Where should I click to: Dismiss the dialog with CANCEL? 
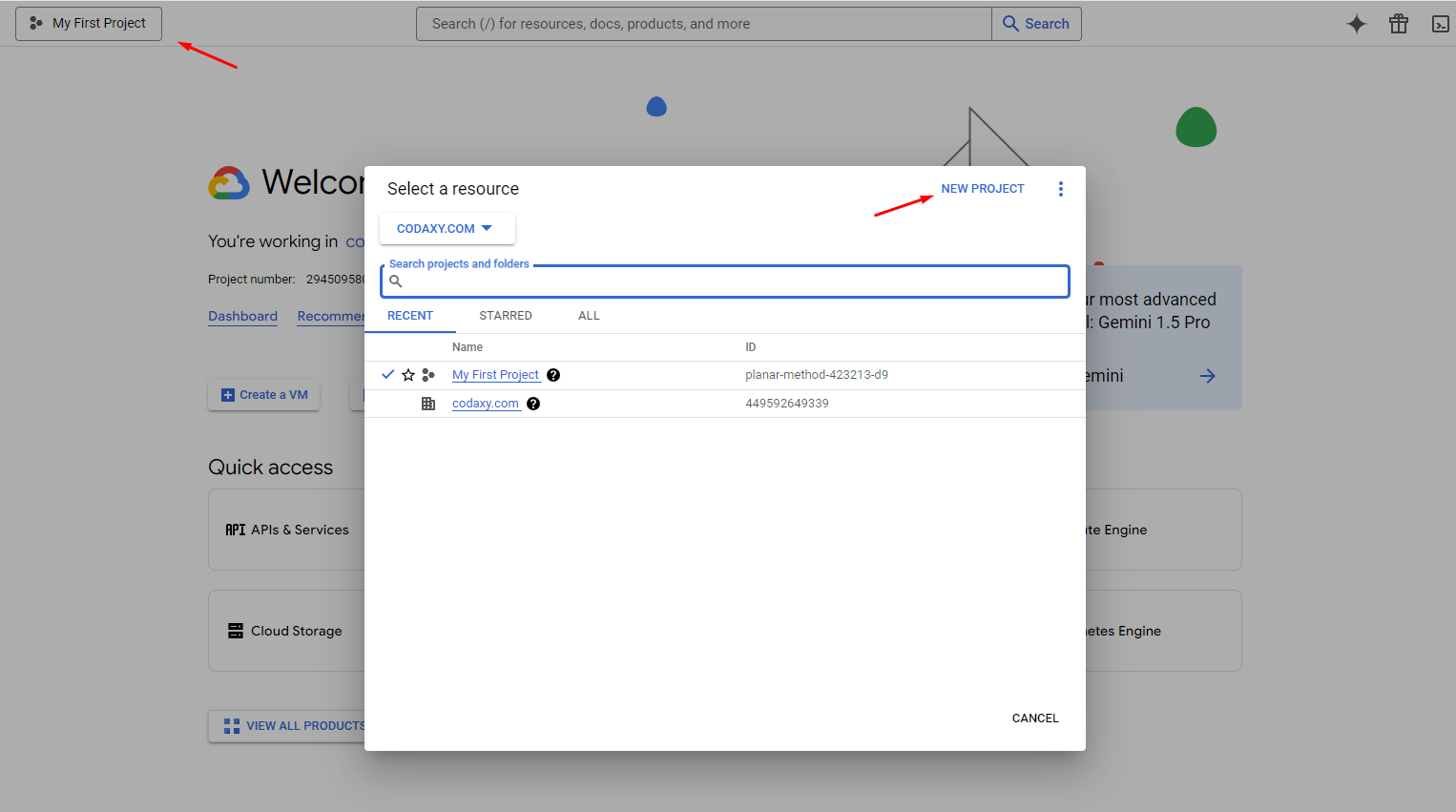1034,718
